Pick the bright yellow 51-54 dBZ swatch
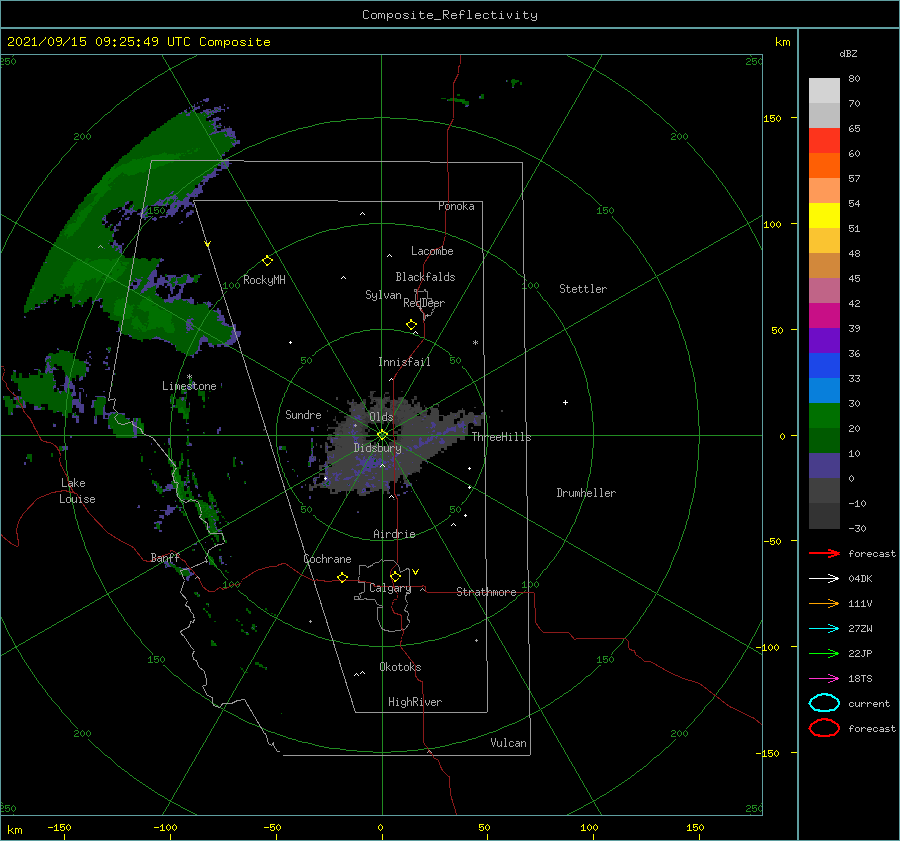The image size is (900, 841). tap(824, 216)
